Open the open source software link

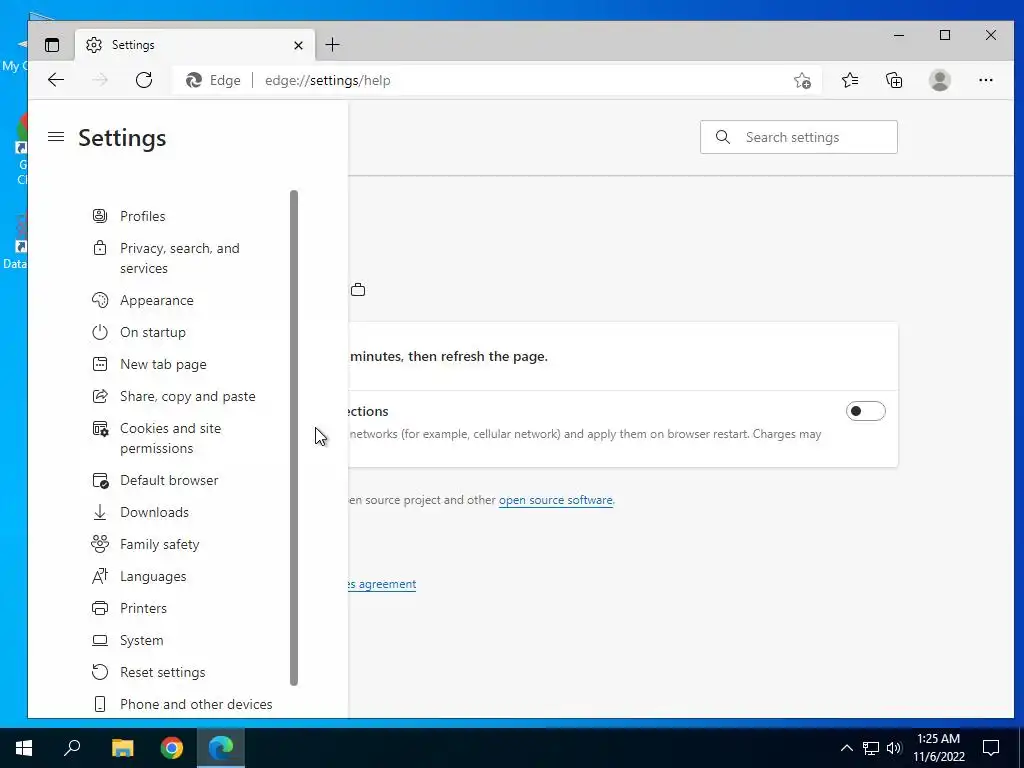(x=556, y=500)
